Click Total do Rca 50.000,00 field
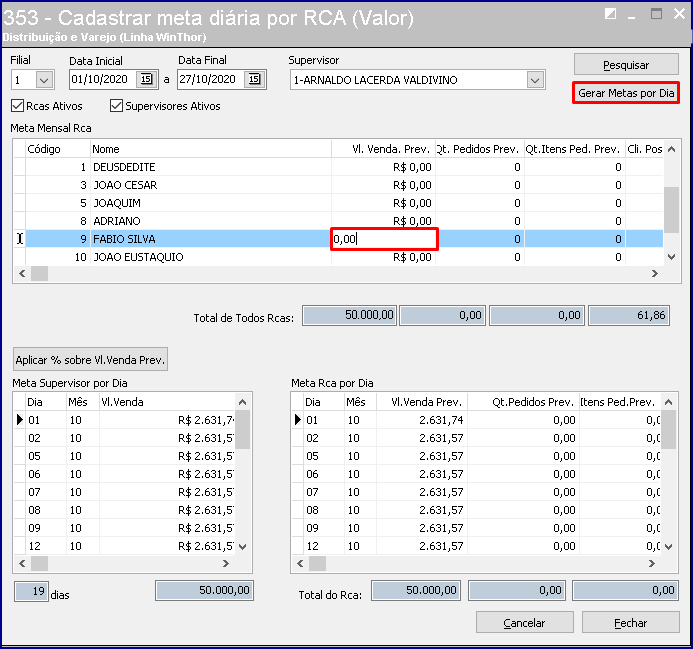The height and width of the screenshot is (649, 693). 416,591
